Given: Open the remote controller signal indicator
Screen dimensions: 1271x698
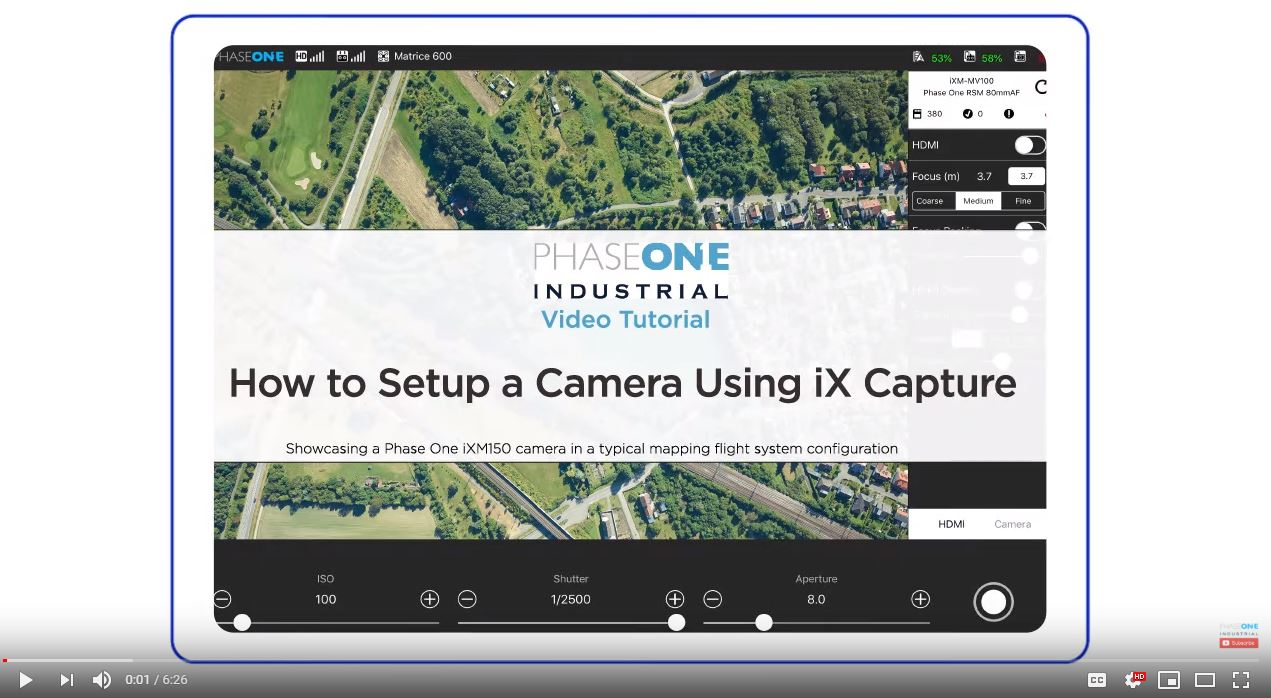Looking at the screenshot, I should pos(351,56).
